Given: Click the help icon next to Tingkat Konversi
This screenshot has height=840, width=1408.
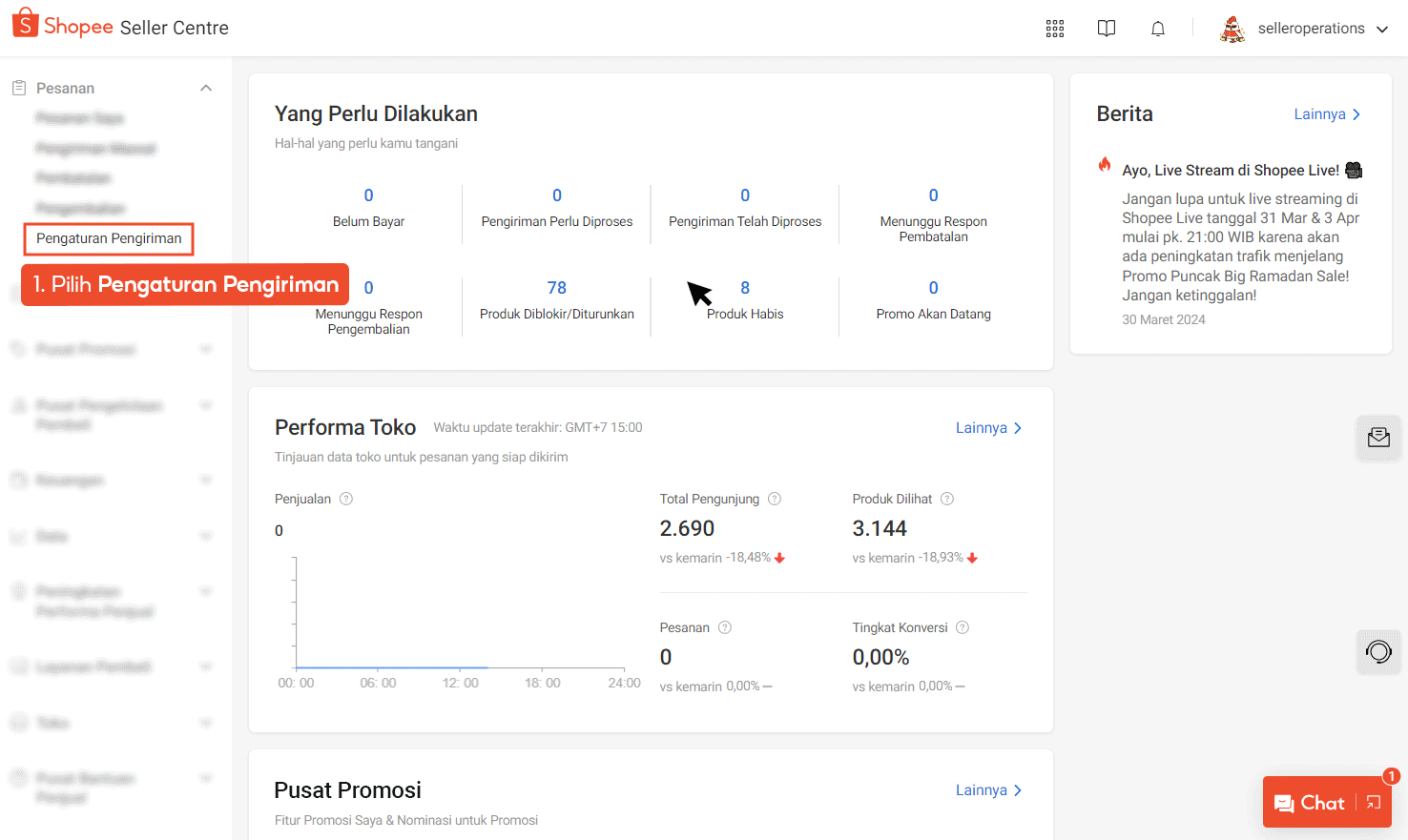Looking at the screenshot, I should tap(963, 627).
